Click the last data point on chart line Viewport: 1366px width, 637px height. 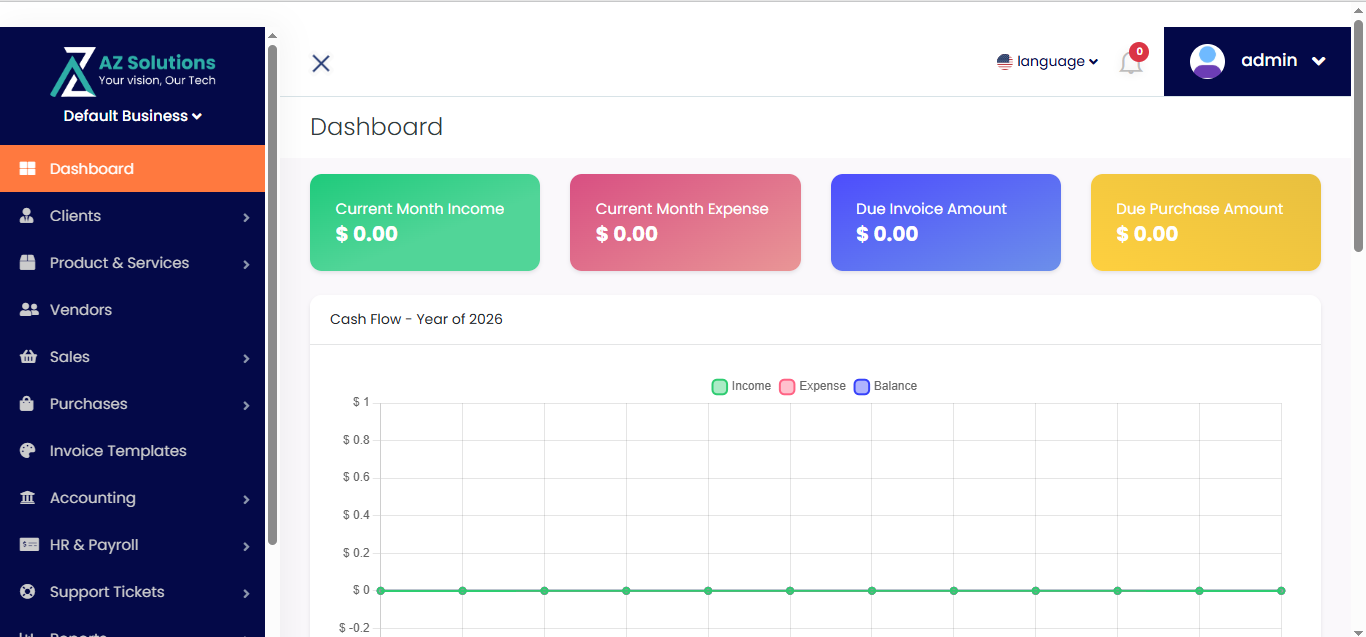pos(1281,591)
